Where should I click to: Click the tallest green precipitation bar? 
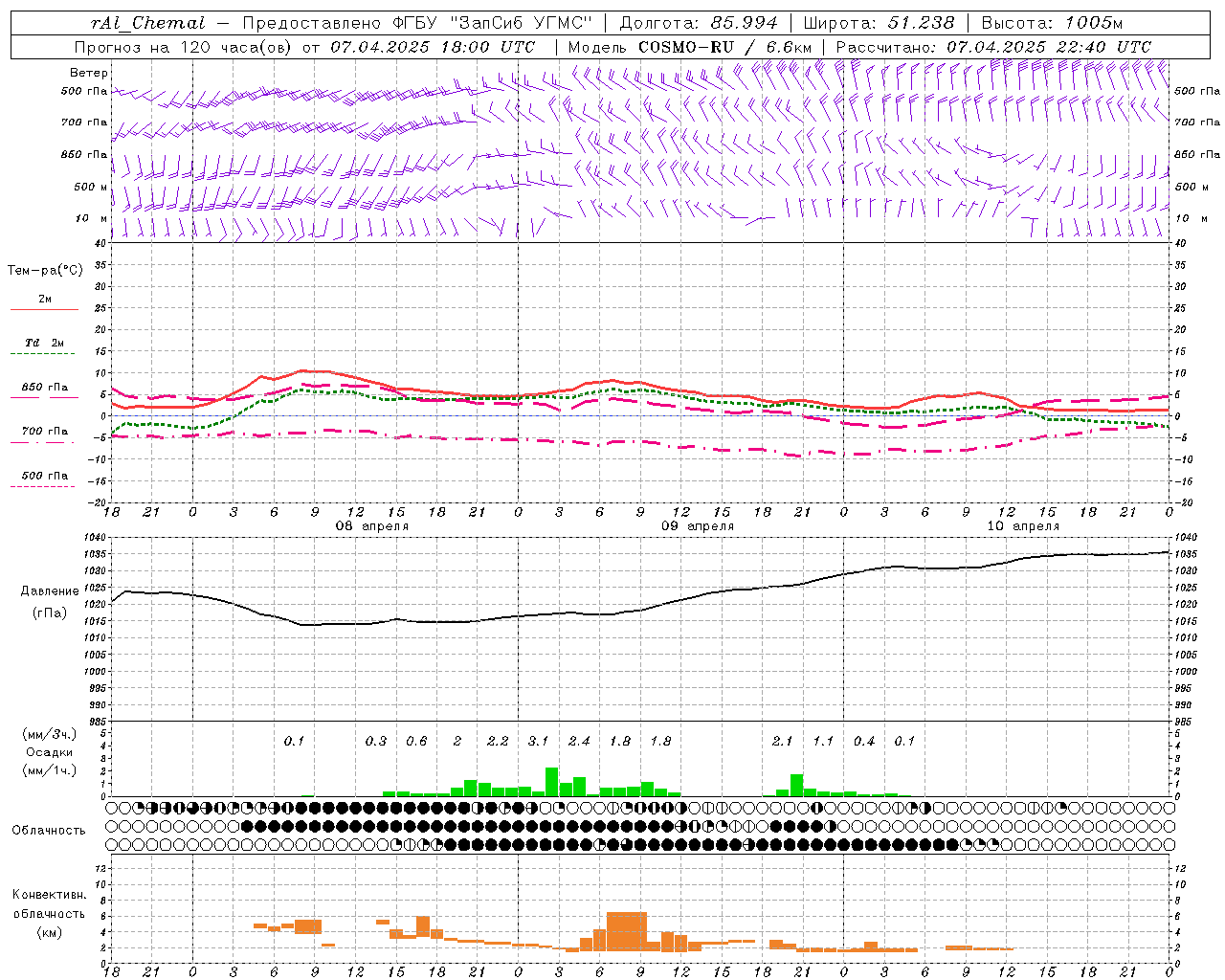pyautogui.click(x=552, y=782)
